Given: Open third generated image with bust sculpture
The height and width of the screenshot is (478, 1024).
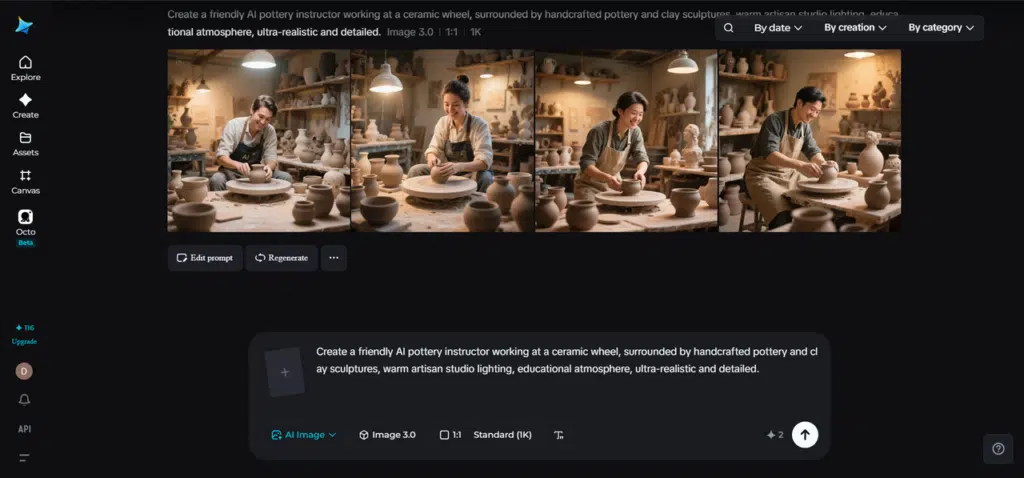Looking at the screenshot, I should (626, 140).
